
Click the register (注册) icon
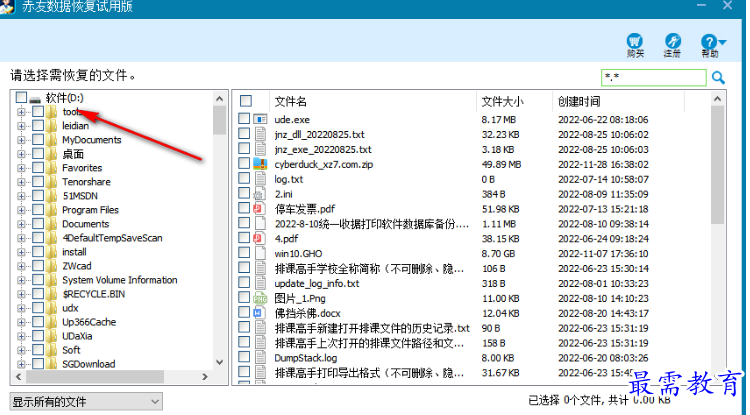(x=673, y=41)
